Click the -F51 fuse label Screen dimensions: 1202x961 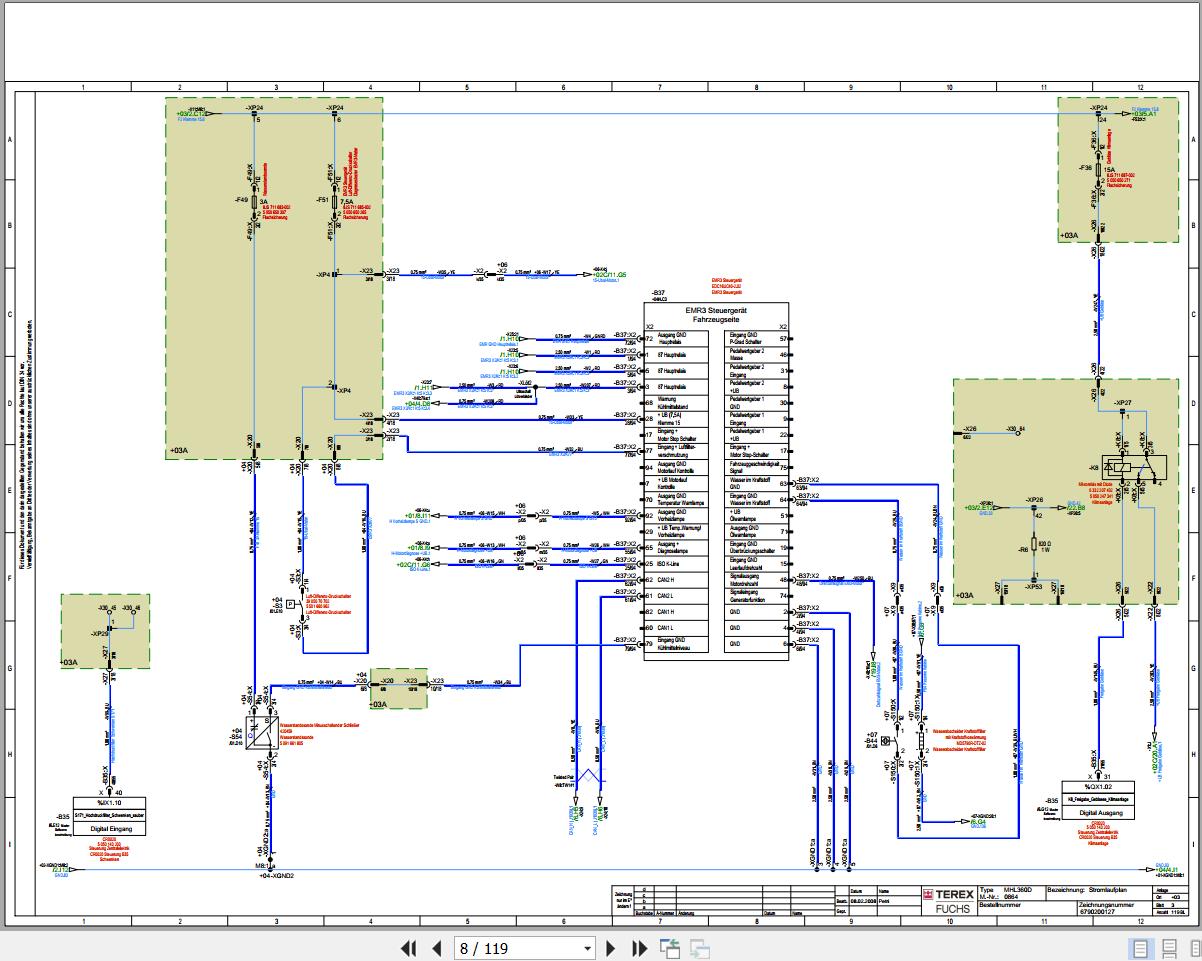pos(323,200)
